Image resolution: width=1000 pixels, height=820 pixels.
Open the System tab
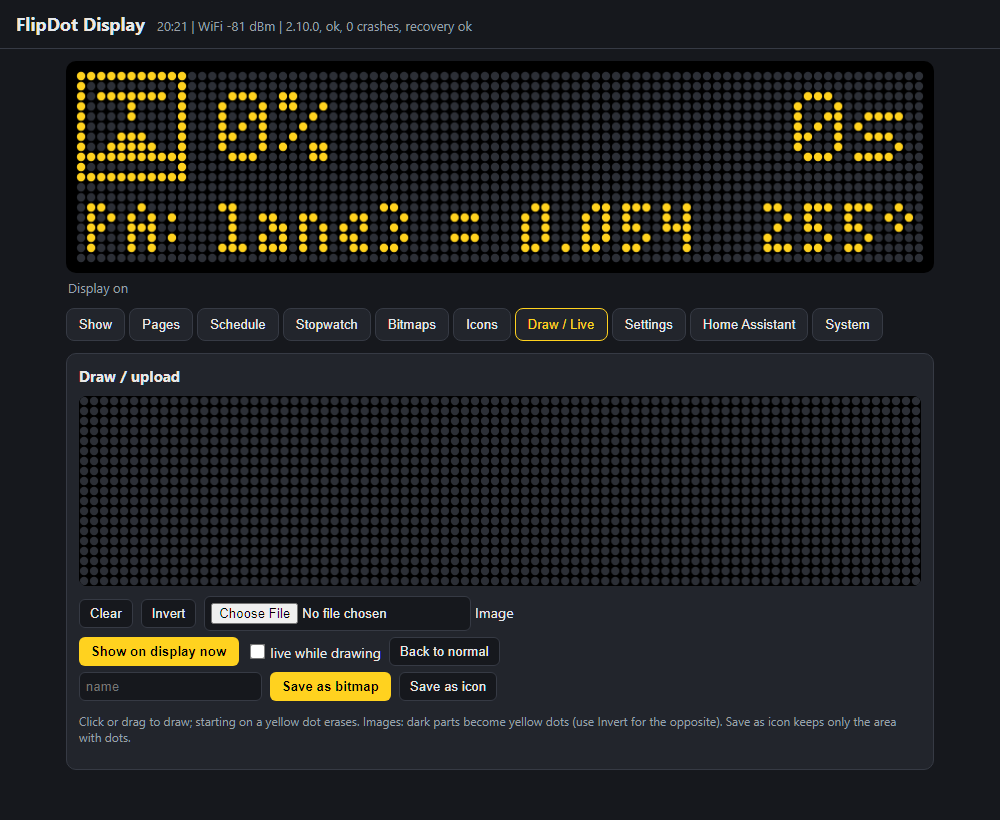[x=847, y=325]
